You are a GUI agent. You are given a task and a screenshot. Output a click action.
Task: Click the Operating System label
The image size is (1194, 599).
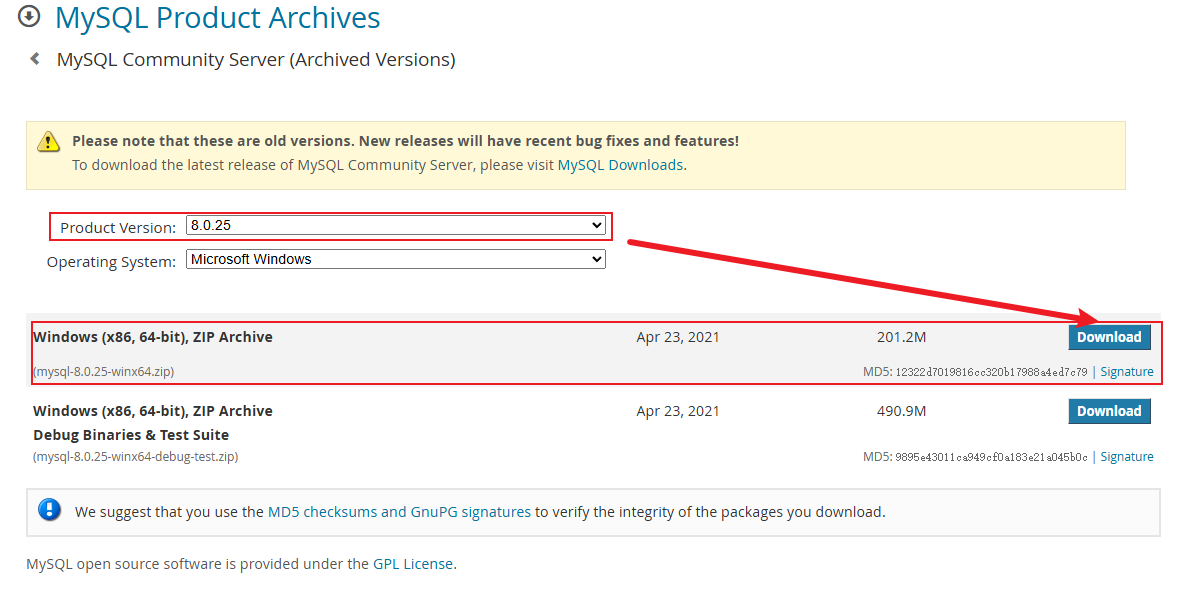(x=111, y=262)
